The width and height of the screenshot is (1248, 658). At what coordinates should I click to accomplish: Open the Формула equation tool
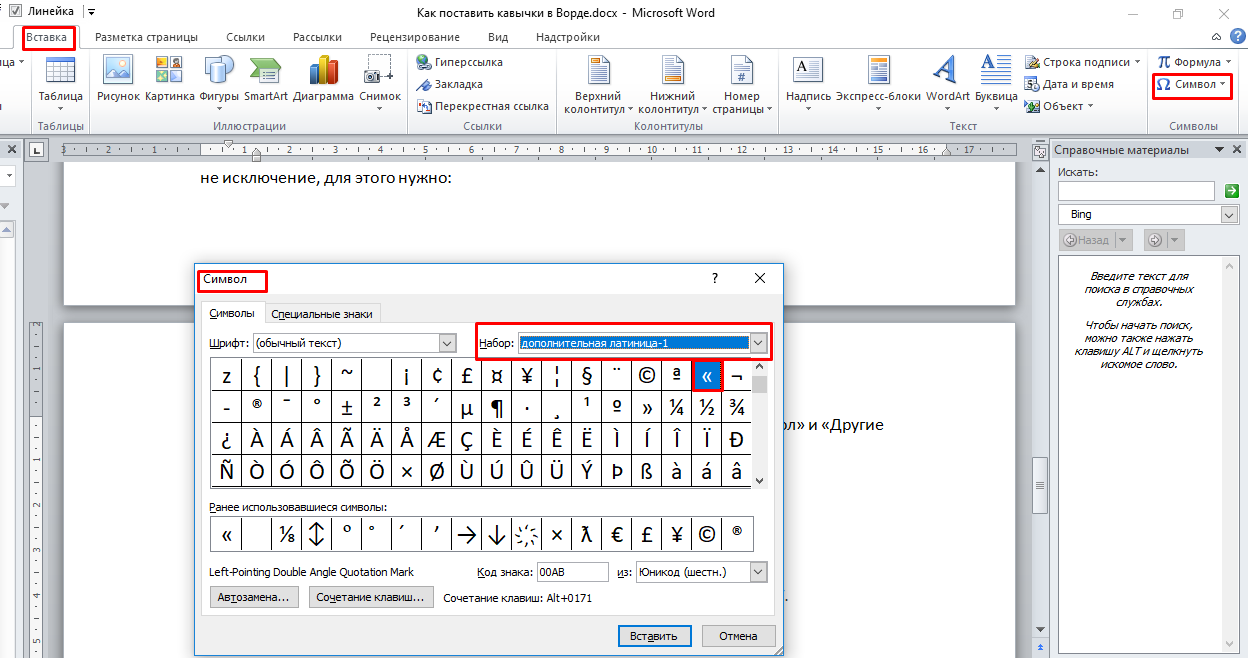pyautogui.click(x=1193, y=62)
